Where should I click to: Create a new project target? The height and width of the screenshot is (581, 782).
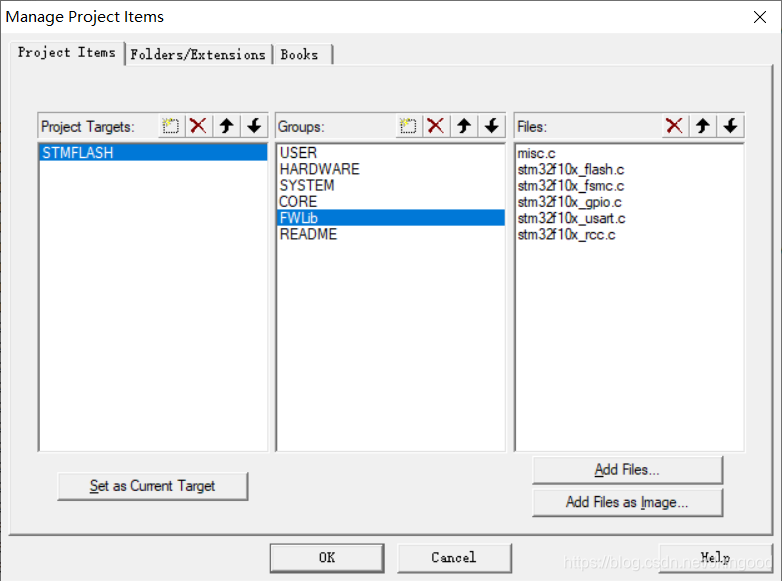(x=171, y=126)
